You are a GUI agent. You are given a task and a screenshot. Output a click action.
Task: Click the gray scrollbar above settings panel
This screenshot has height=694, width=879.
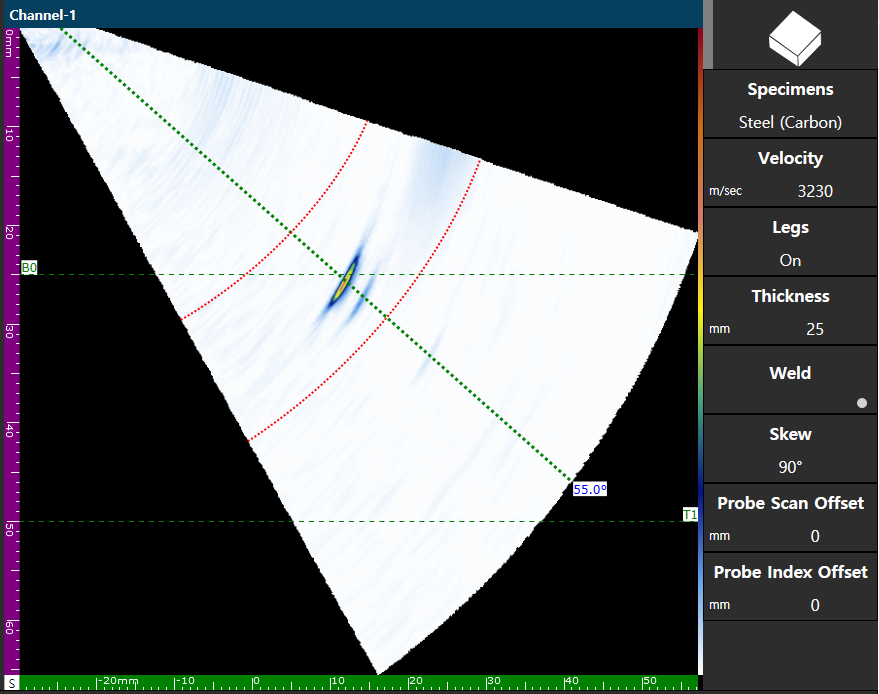pos(708,34)
